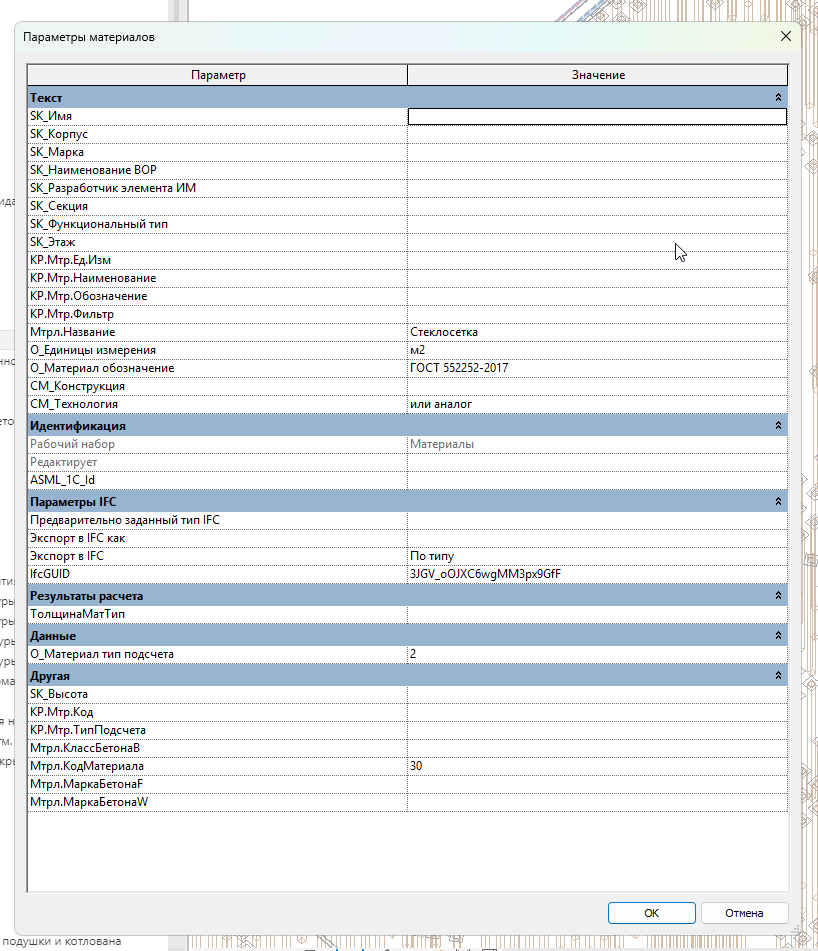Select the IfcGUID value 3JGV_oOJXC6wgMM3px9GfF
Image resolution: width=818 pixels, height=951 pixels.
597,574
